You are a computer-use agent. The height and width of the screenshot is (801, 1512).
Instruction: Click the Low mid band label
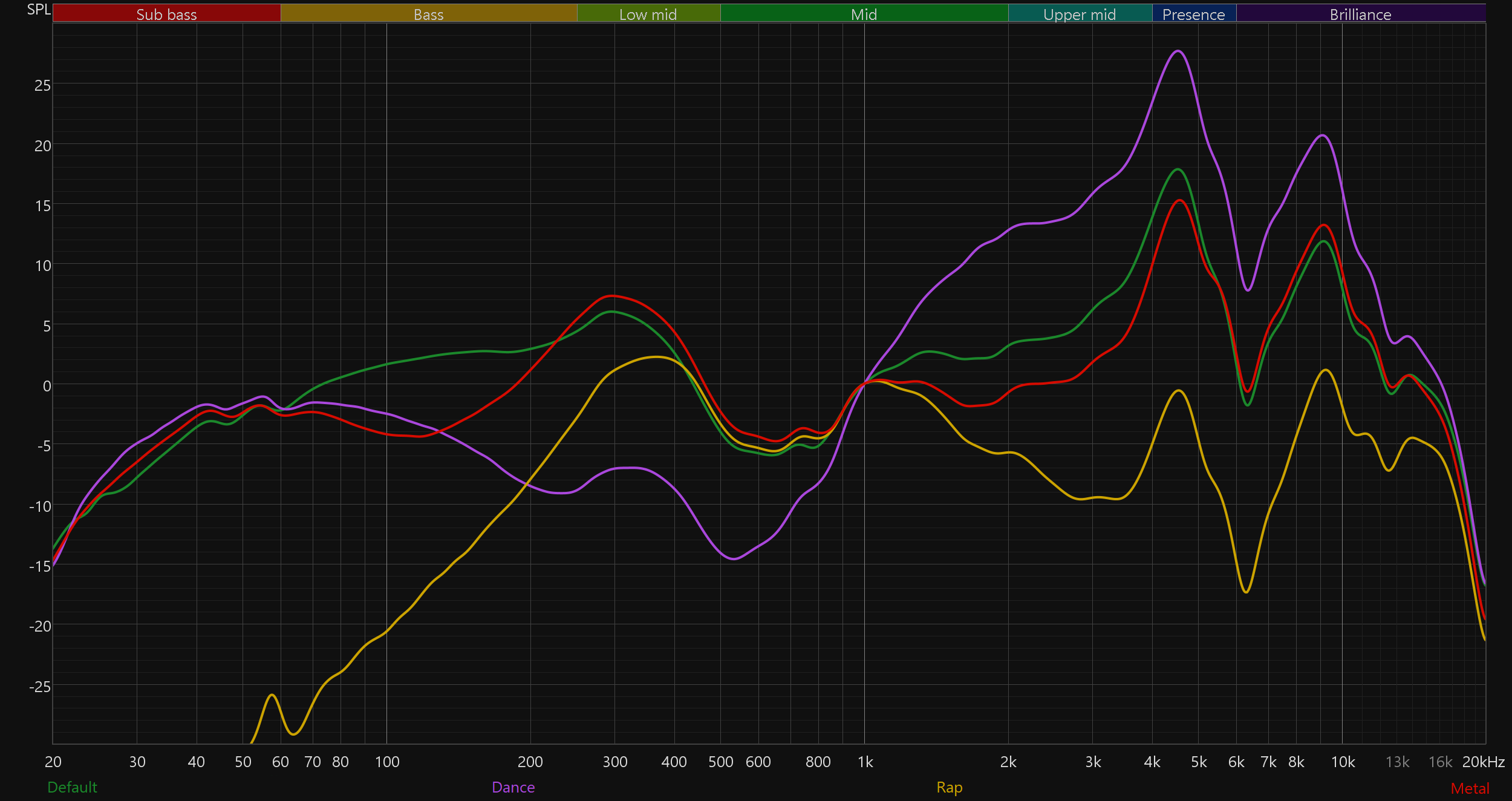[648, 14]
